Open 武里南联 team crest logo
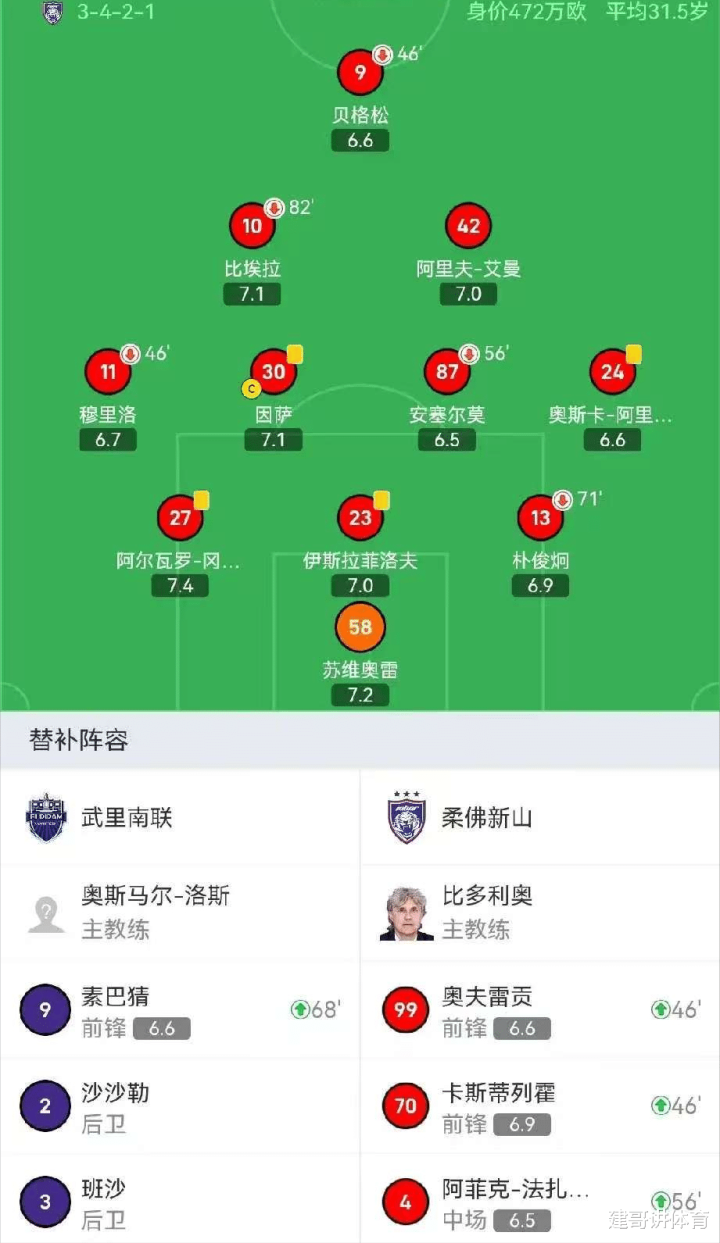The width and height of the screenshot is (720, 1243). [x=46, y=817]
